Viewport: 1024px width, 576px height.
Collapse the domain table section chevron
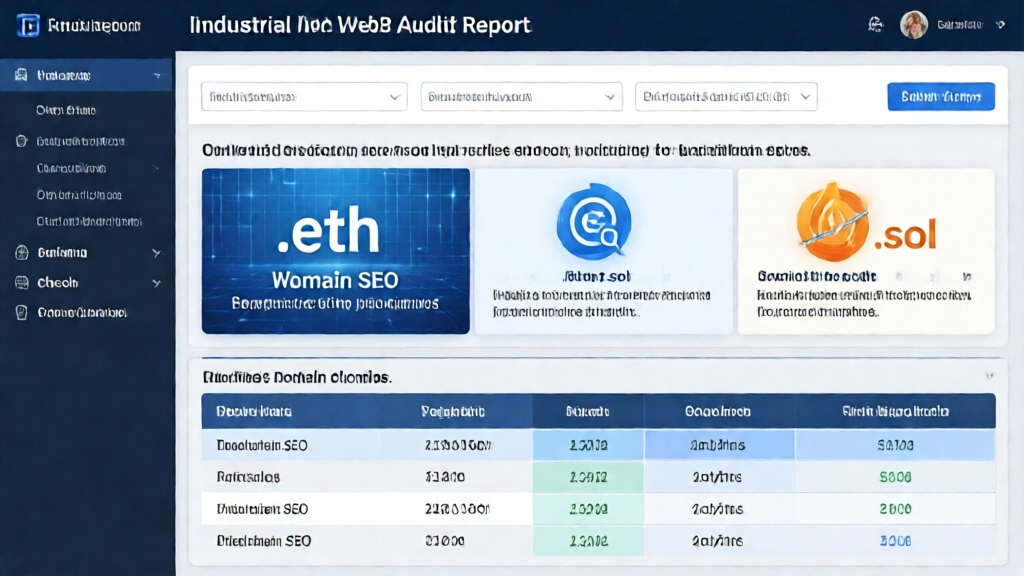(x=989, y=376)
